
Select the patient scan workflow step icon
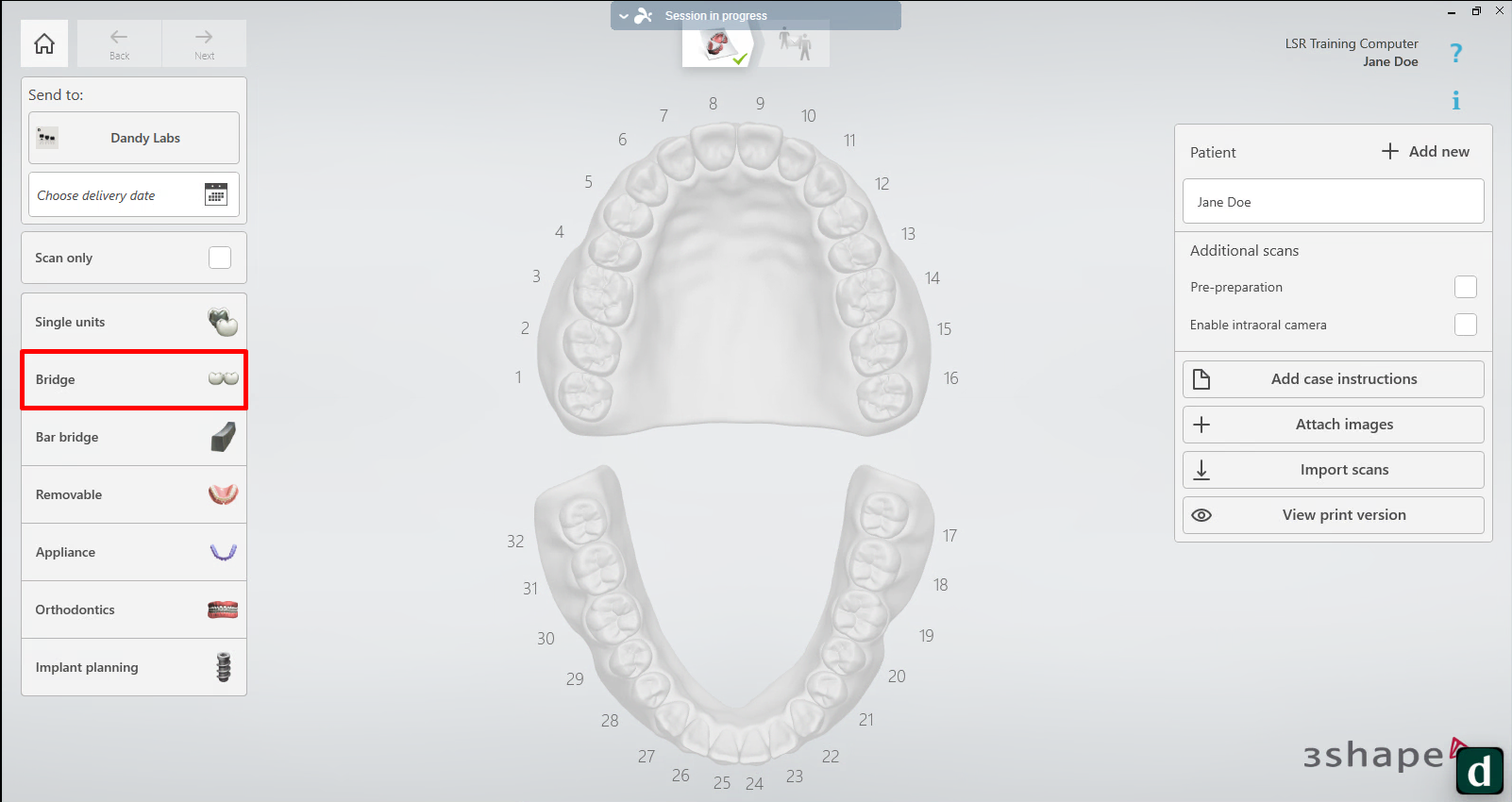coord(795,43)
